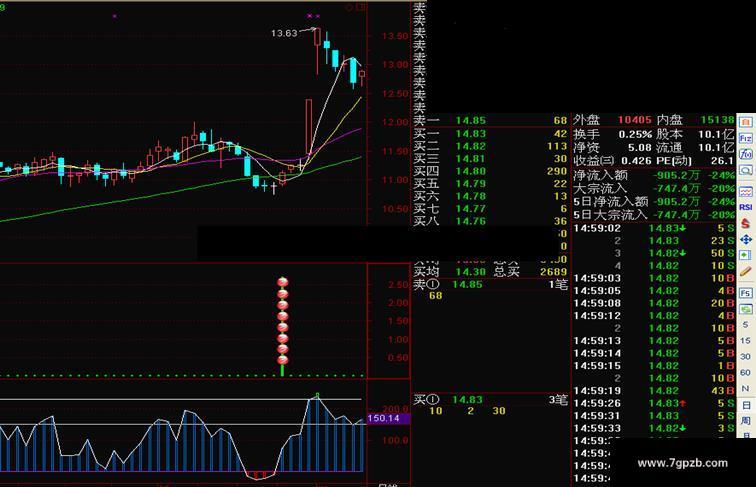Switch to 5-minute period
The height and width of the screenshot is (487, 756).
pos(745,325)
